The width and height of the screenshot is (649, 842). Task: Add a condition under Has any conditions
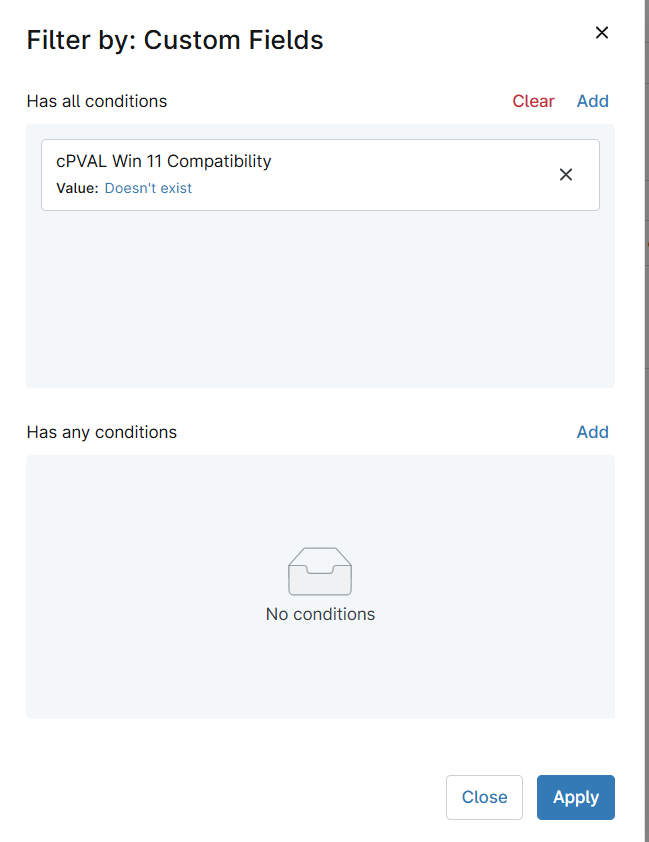tap(593, 432)
